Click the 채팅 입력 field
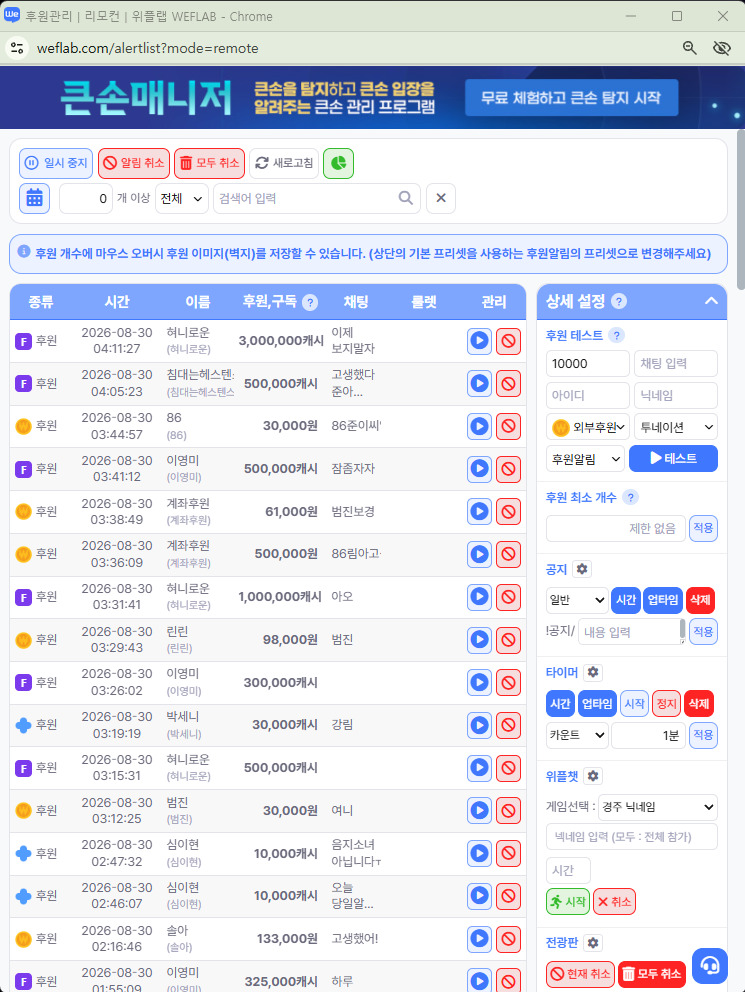The image size is (745, 992). pyautogui.click(x=675, y=364)
